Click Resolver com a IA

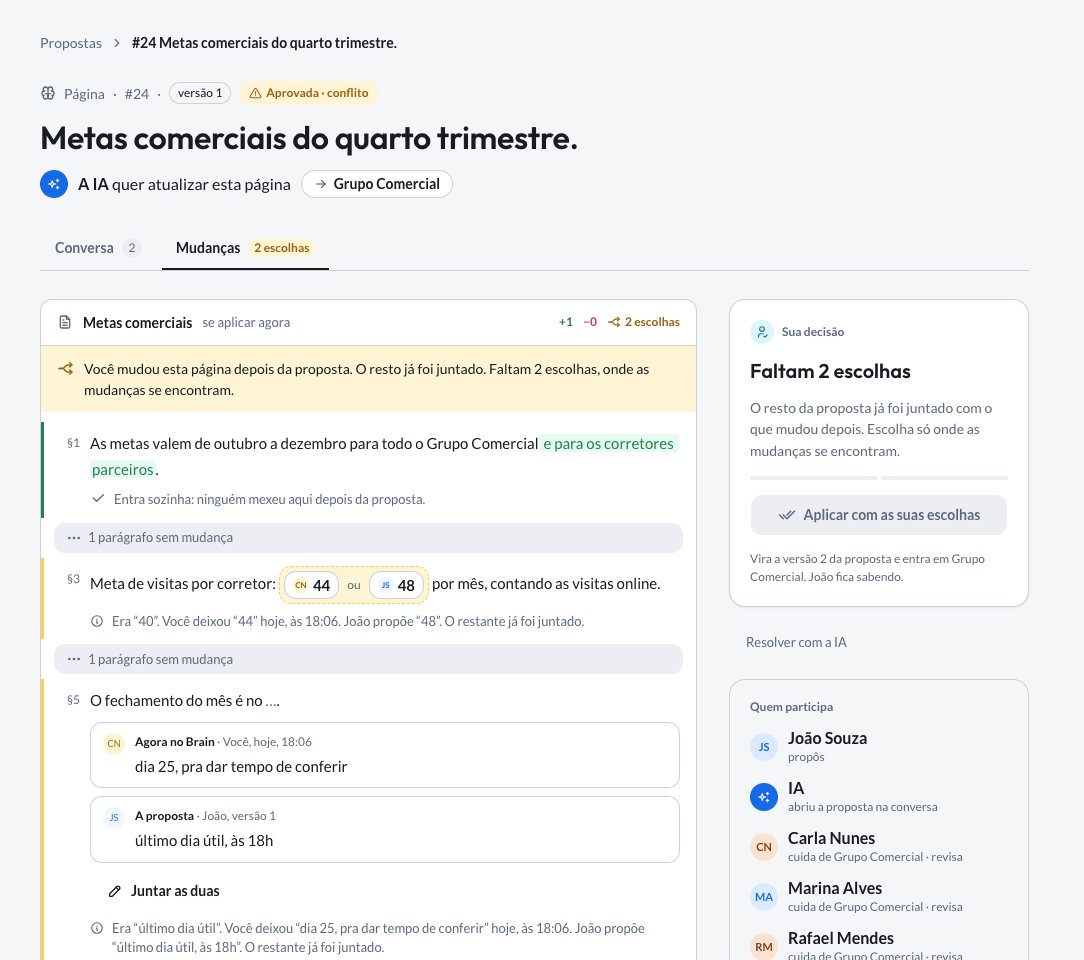796,642
